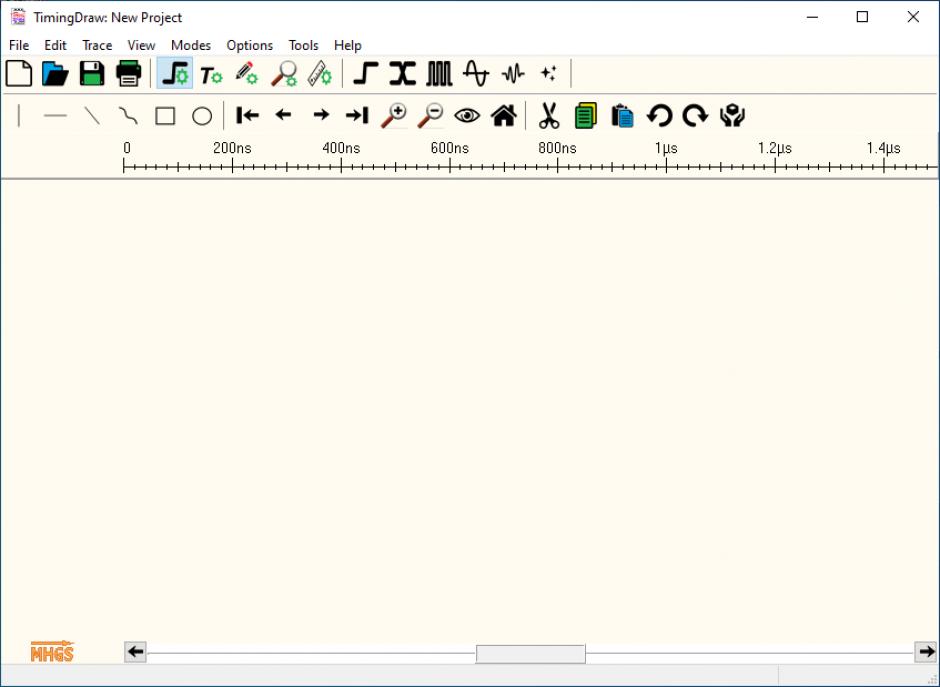The image size is (940, 687).
Task: Open the Modes menu
Action: pyautogui.click(x=190, y=45)
